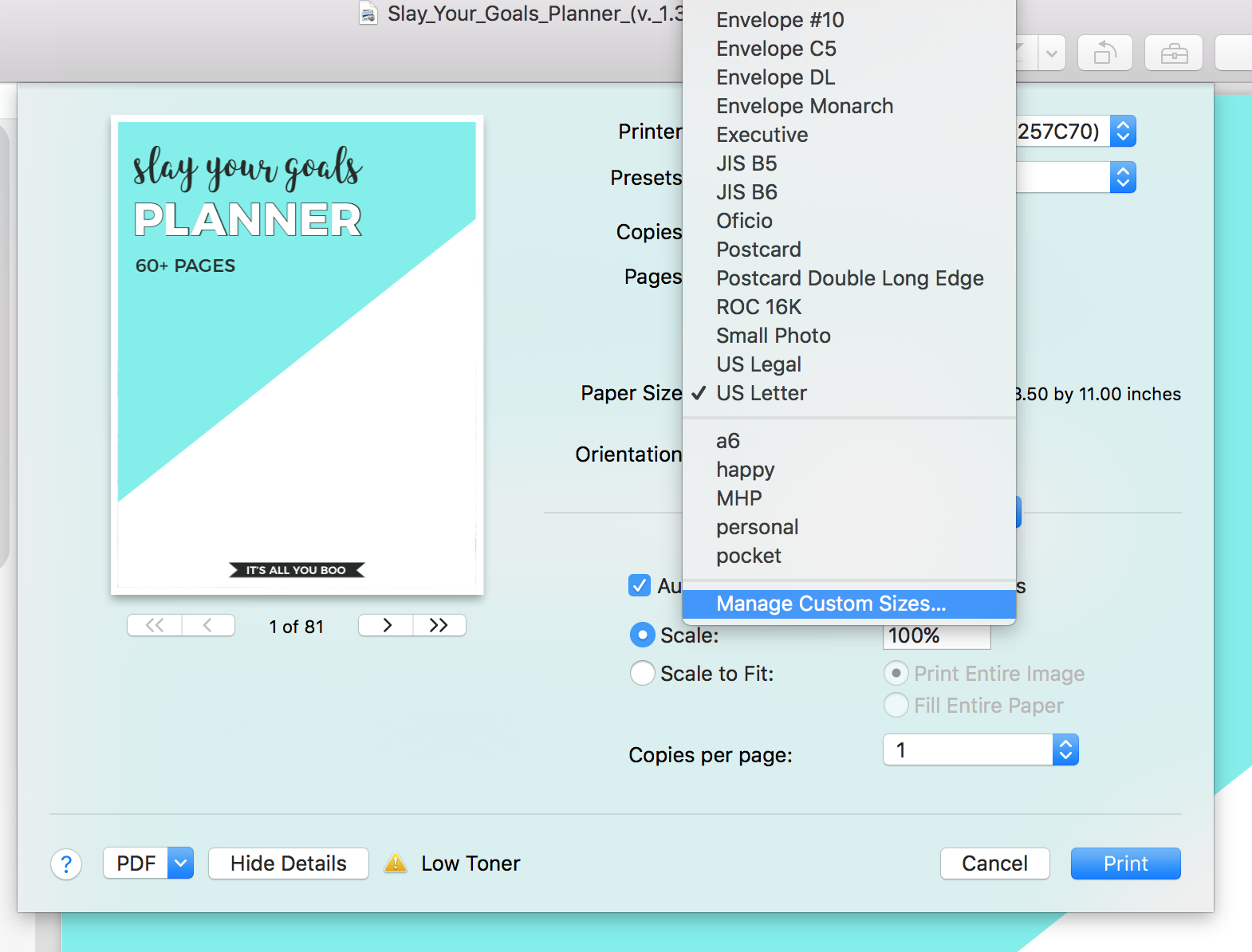The image size is (1252, 952).
Task: Select the Scale radio button
Action: tap(642, 635)
